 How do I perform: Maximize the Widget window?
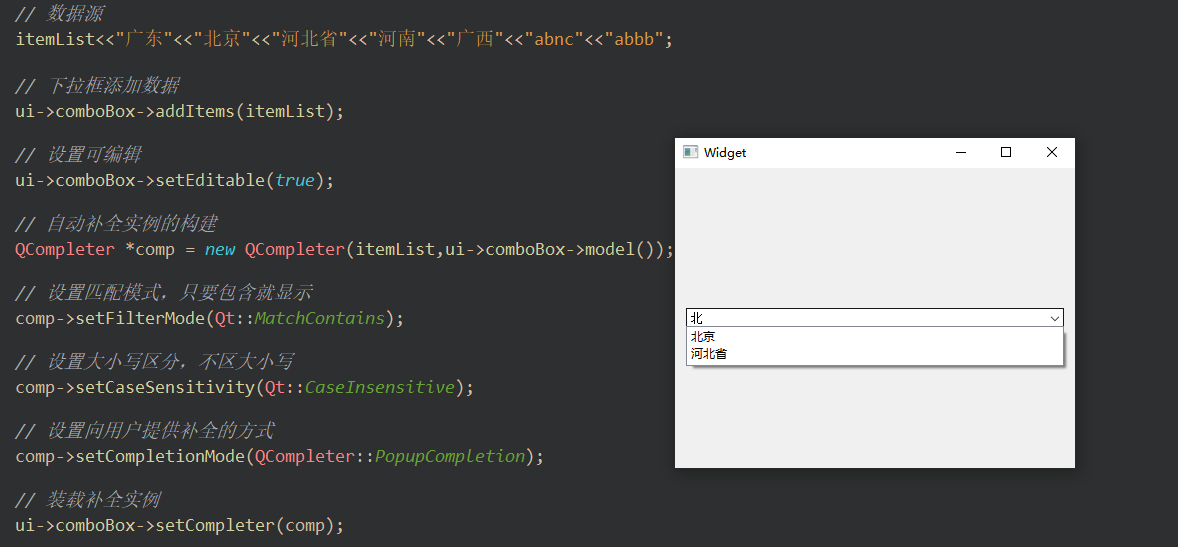pos(1006,153)
